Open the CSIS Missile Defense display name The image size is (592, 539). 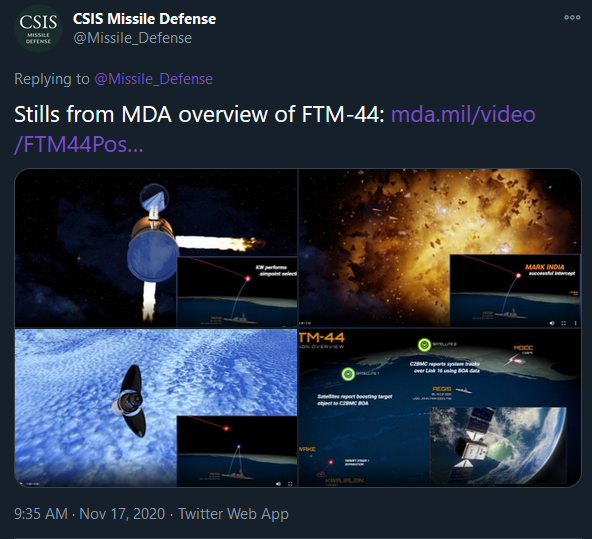coord(145,19)
